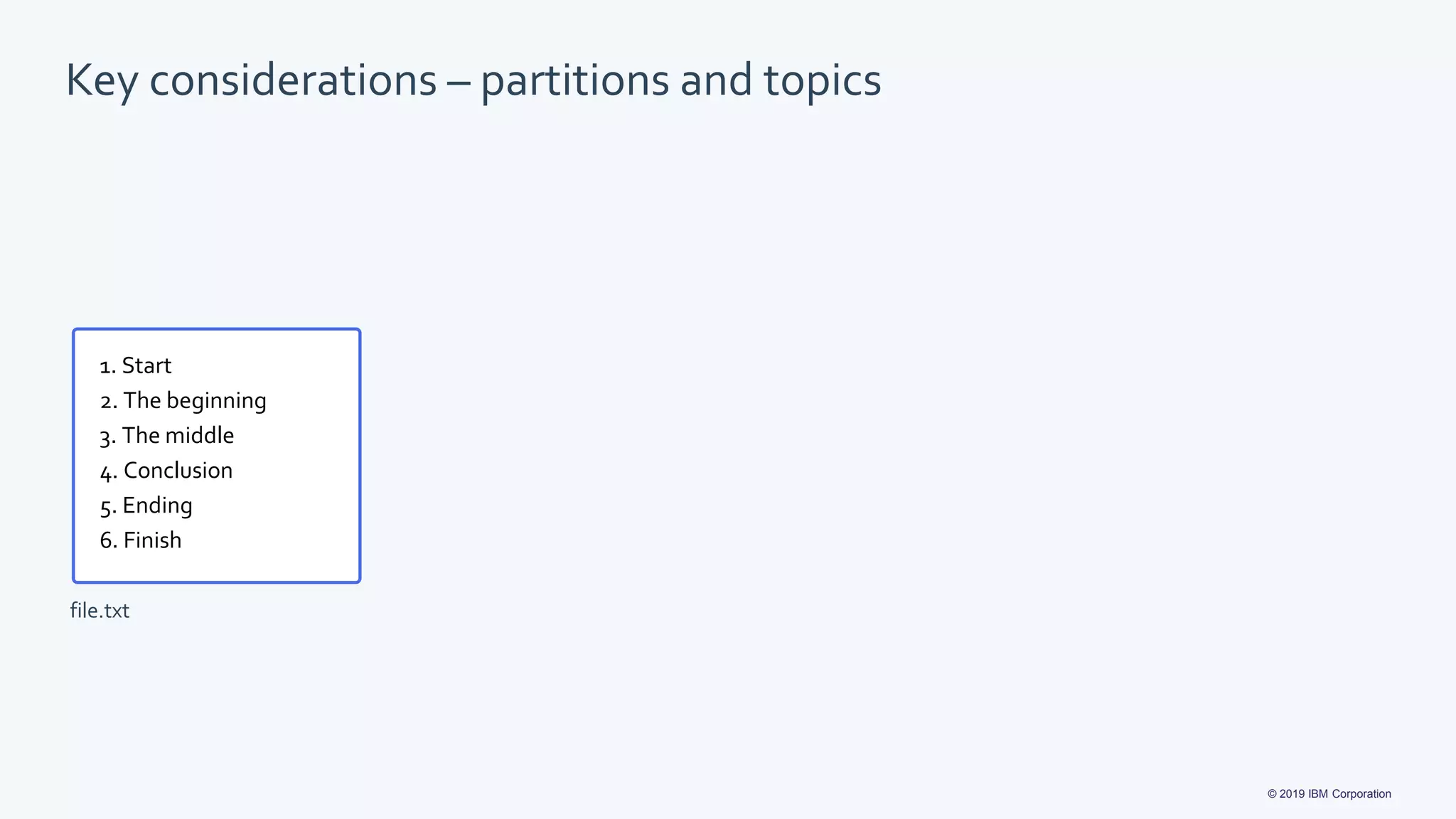Click the word "middle" in line three
The image size is (1456, 819).
199,435
